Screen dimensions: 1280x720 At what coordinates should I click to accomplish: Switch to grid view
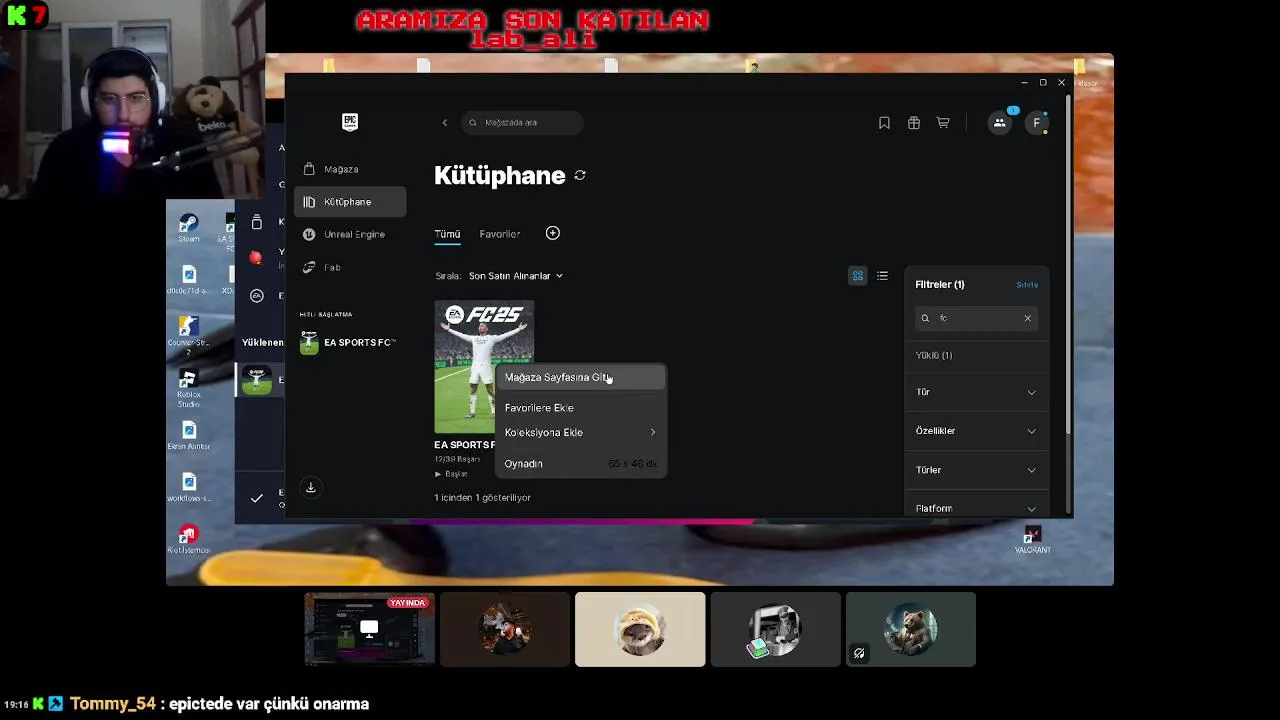857,276
